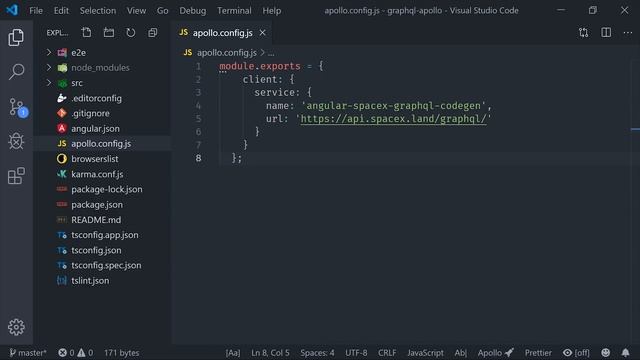Viewport: 640px width, 360px height.
Task: Click Ln 8, Col 5 cursor position
Action: coord(270,353)
